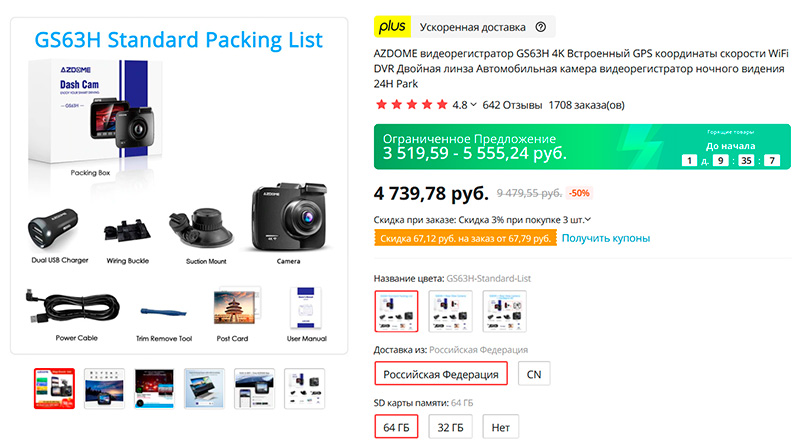Click the question mark icon beside Ускоренная доставка
The width and height of the screenshot is (800, 444).
click(x=541, y=27)
